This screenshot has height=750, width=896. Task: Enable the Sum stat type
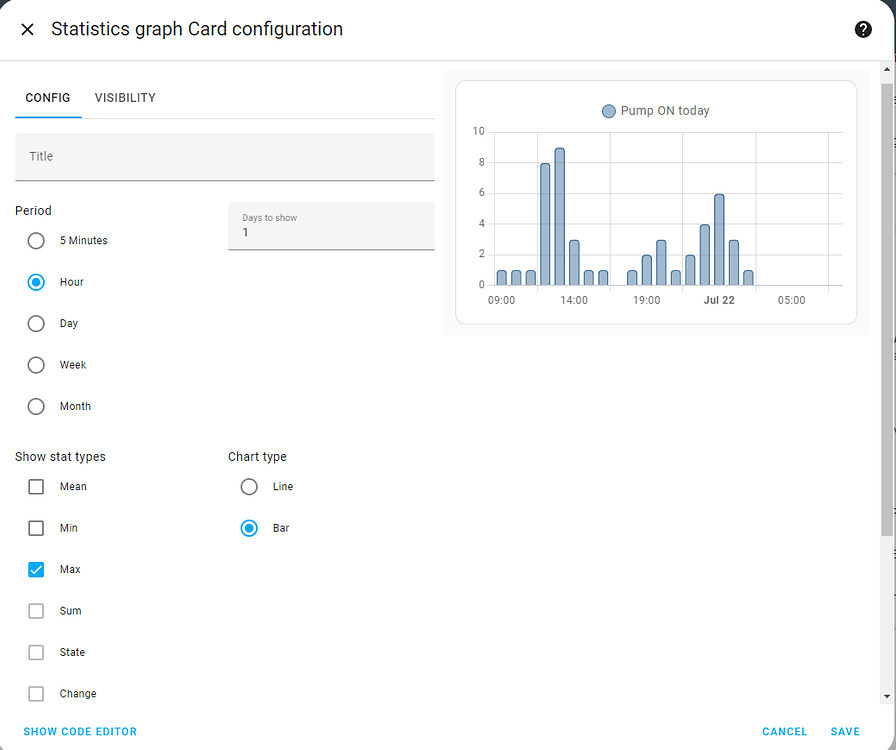point(36,610)
